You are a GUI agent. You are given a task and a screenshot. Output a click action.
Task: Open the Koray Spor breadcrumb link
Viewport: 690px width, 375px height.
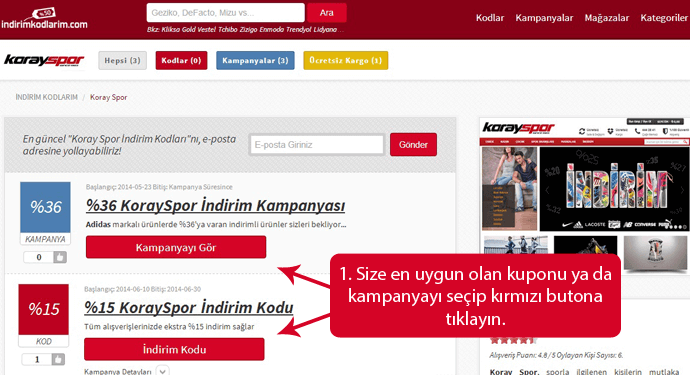pyautogui.click(x=108, y=97)
